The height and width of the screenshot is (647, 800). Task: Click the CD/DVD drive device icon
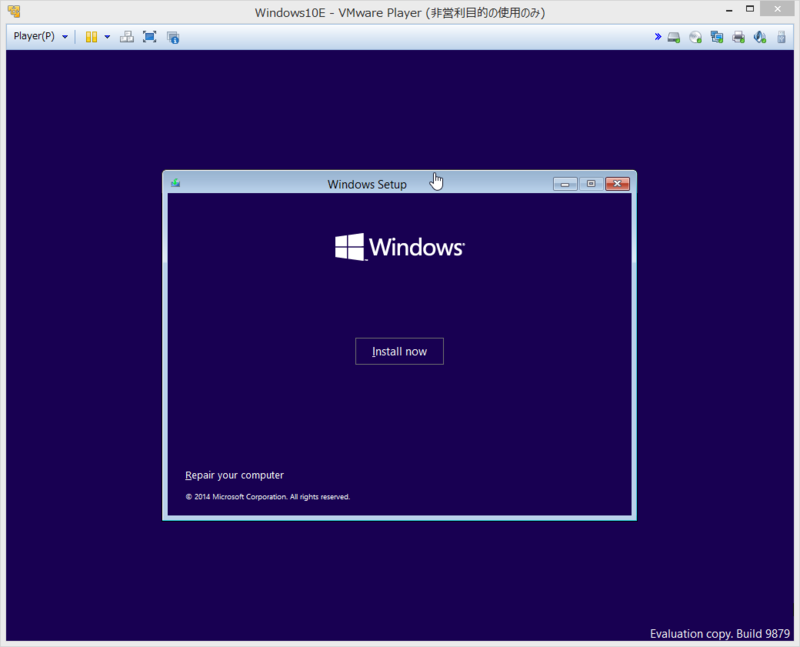click(x=695, y=37)
